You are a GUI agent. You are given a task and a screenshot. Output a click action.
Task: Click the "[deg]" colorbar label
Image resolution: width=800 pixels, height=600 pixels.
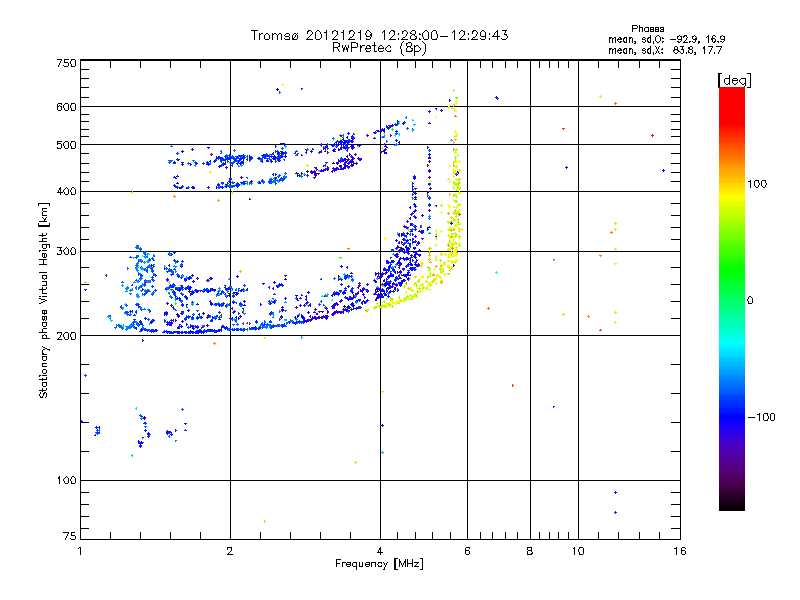pos(734,80)
